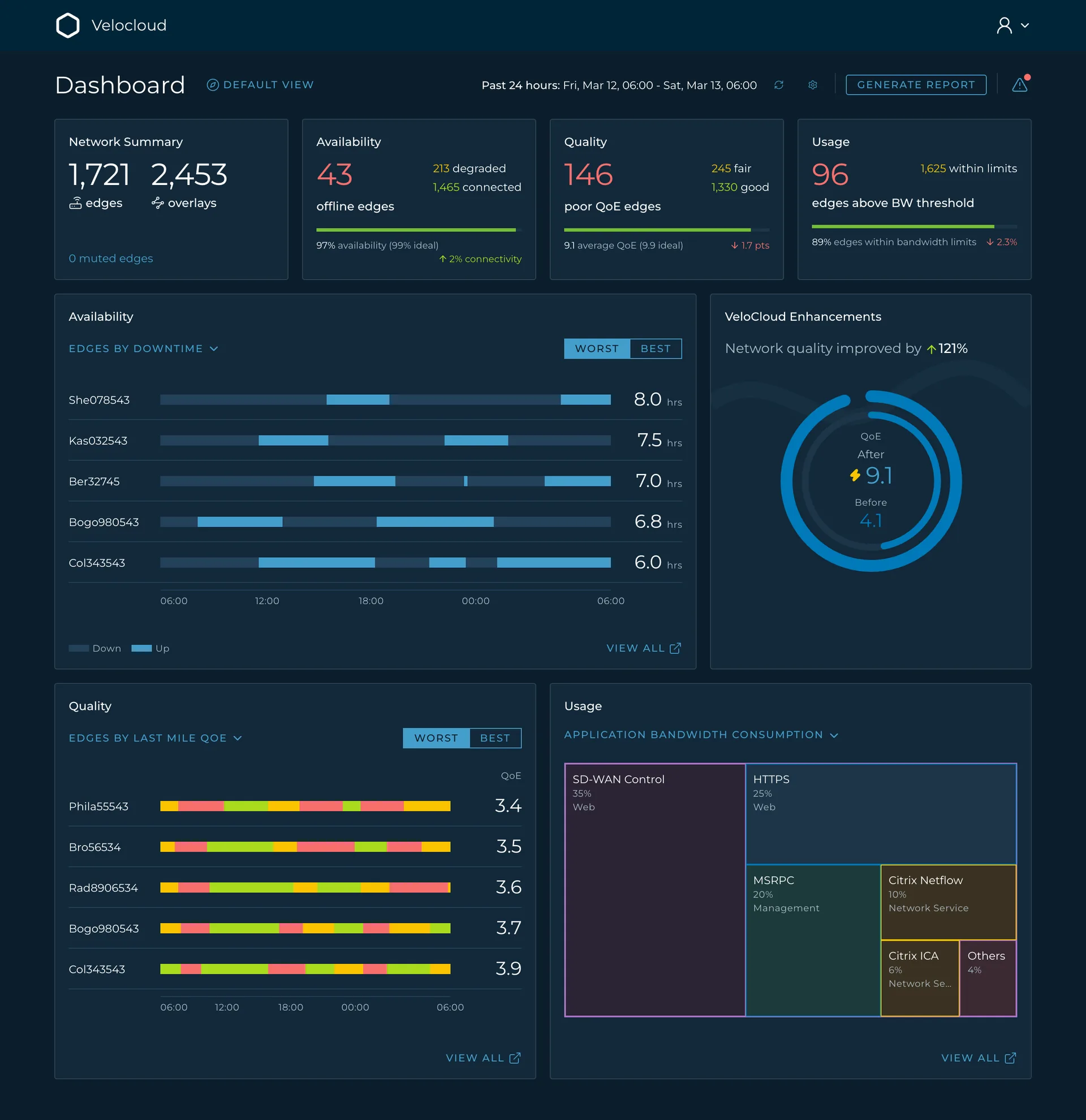Screen dimensions: 1086x1120
Task: Open the alerts warning triangle icon
Action: tap(1020, 85)
